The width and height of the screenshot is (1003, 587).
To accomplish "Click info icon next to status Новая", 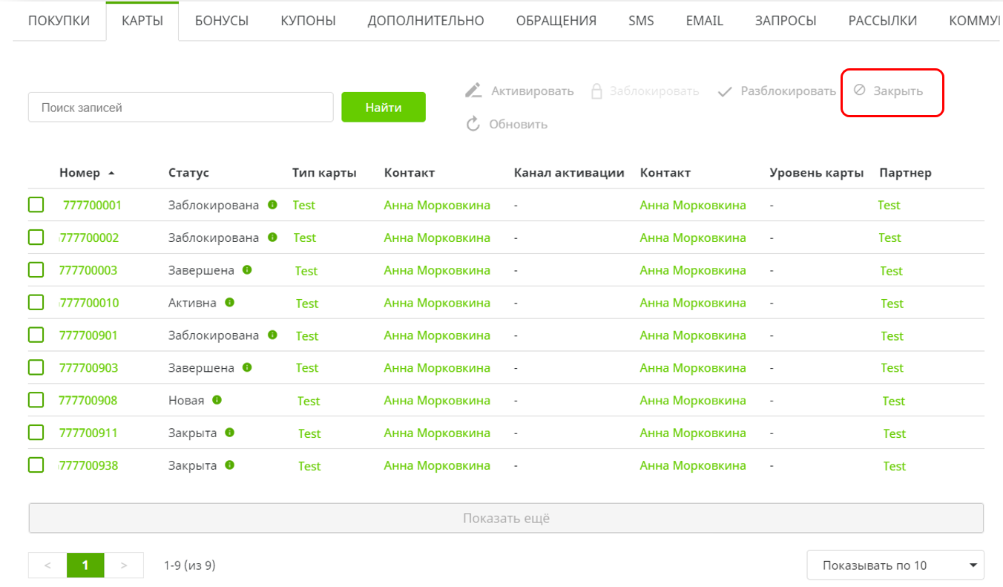I will coord(216,400).
